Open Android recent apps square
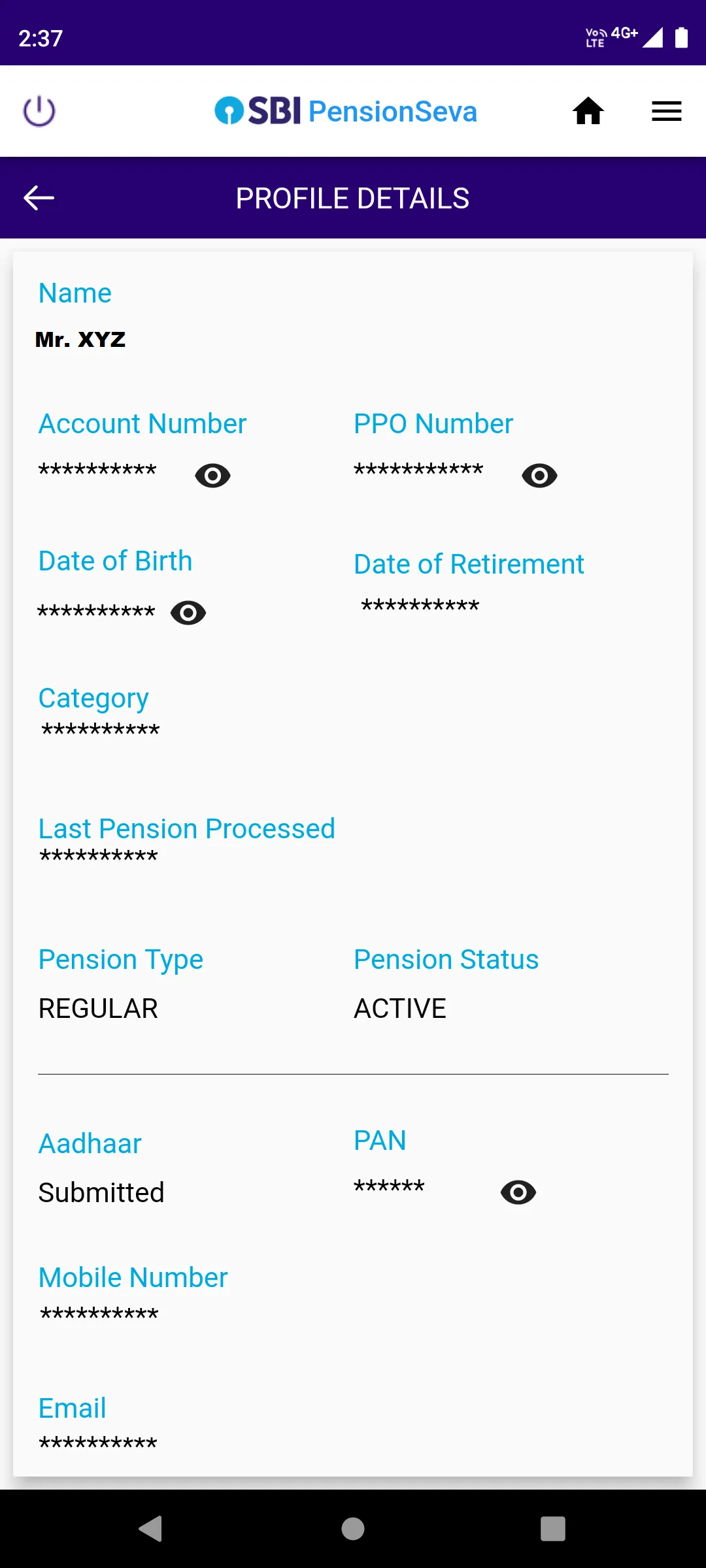 coord(552,1529)
